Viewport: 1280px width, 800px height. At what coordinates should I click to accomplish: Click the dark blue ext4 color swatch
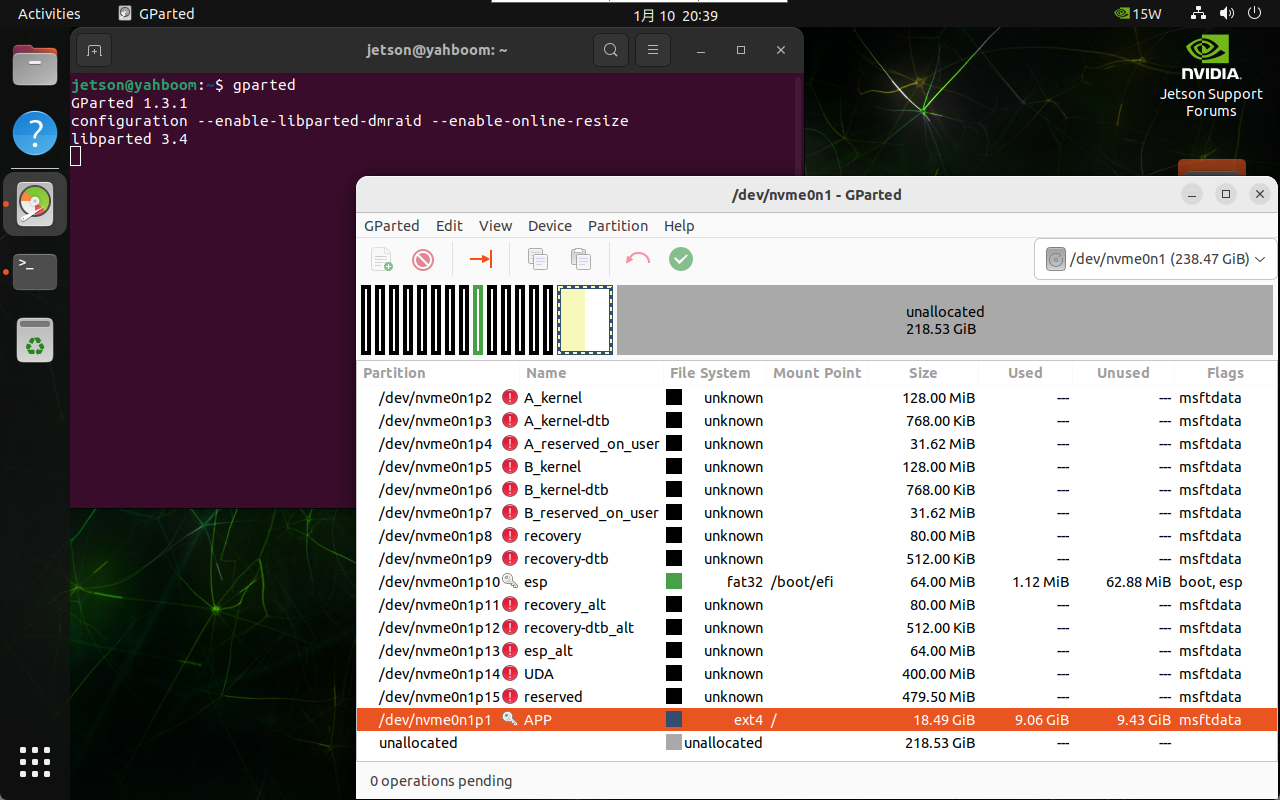point(674,720)
